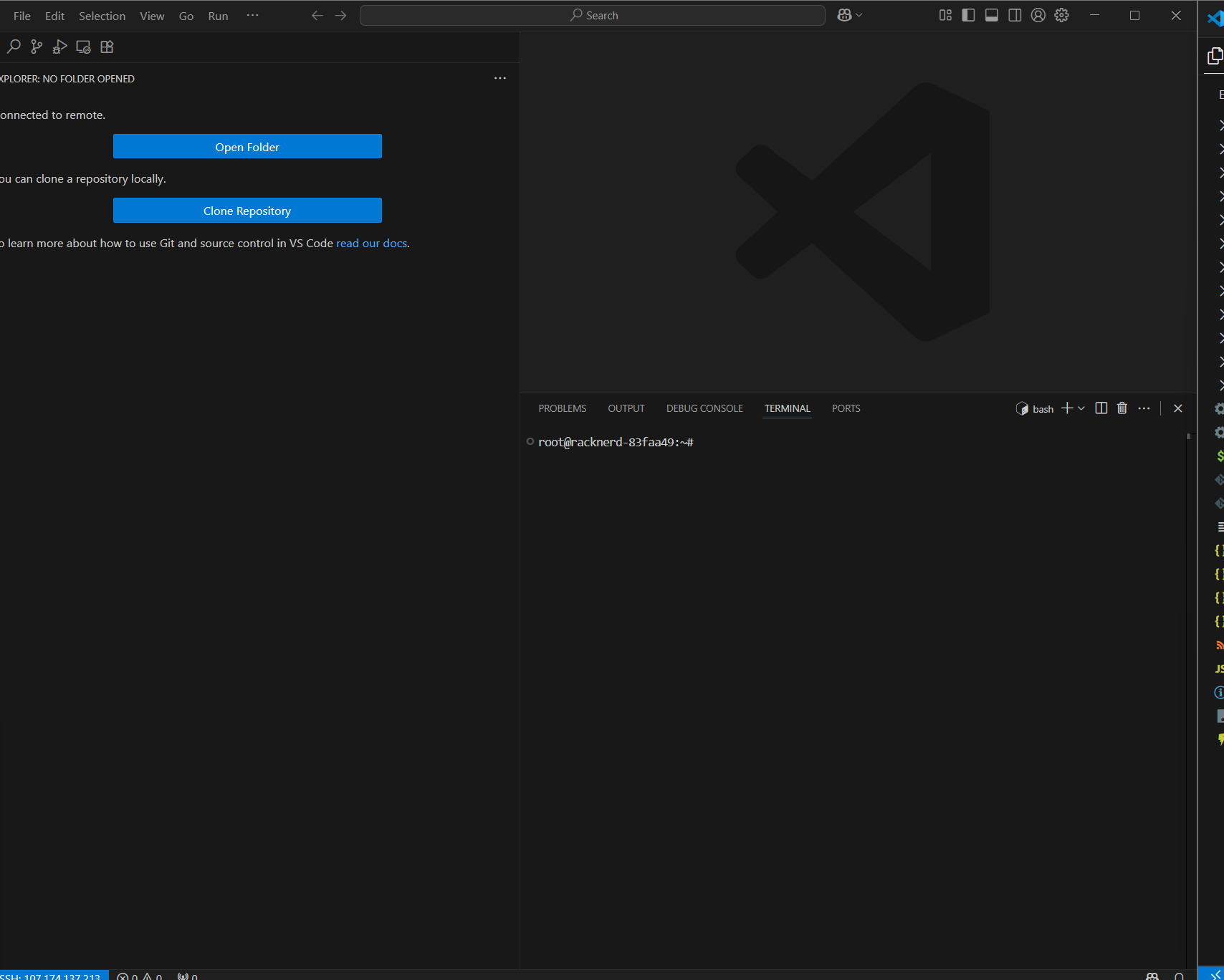
Task: Toggle the bottom panel visibility
Action: click(x=992, y=16)
